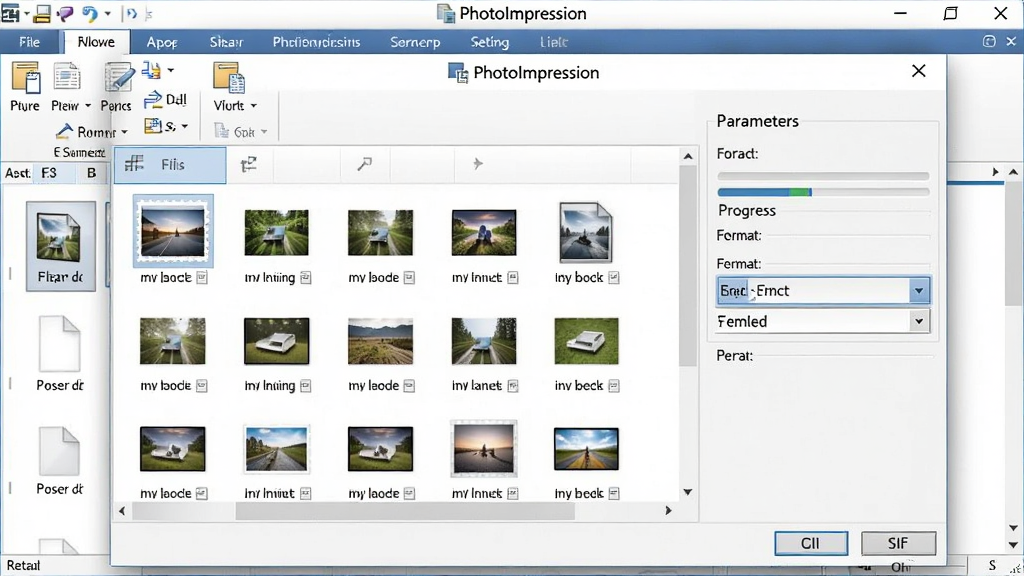The width and height of the screenshot is (1024, 576).
Task: Switch to the Sernerp ribbon tab
Action: pos(415,42)
